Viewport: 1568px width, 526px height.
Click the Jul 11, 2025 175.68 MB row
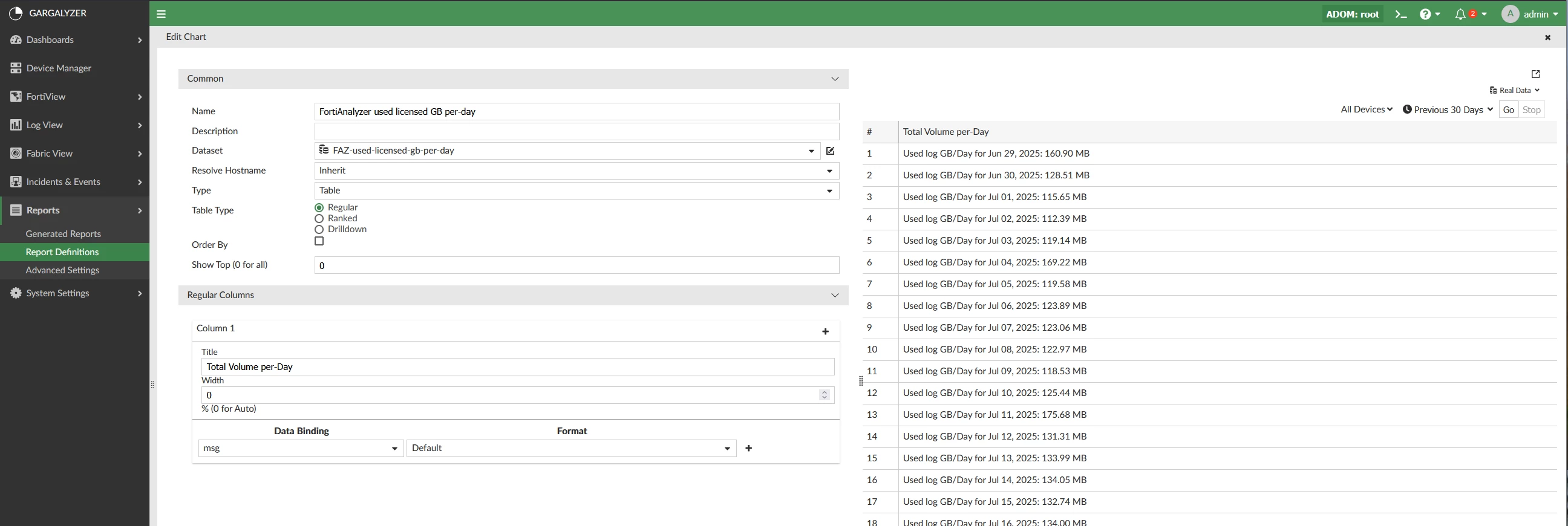coord(1209,415)
